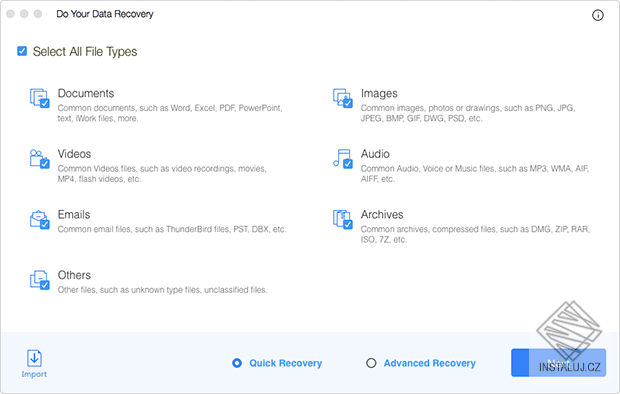Click the Images file type icon
The height and width of the screenshot is (394, 620).
(342, 98)
